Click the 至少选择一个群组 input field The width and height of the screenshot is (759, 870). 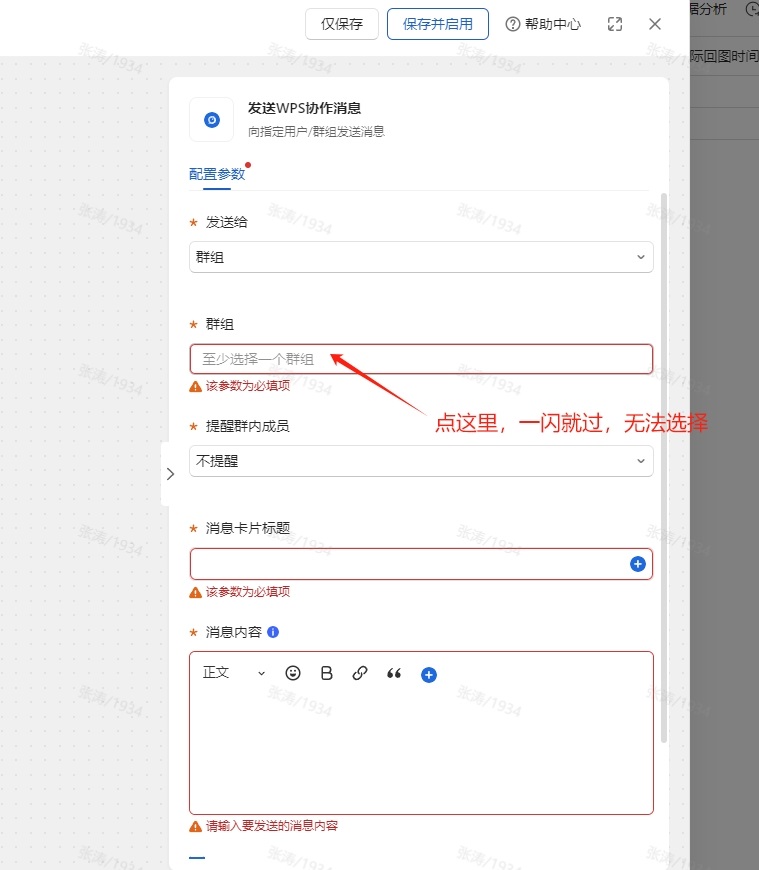pyautogui.click(x=421, y=359)
